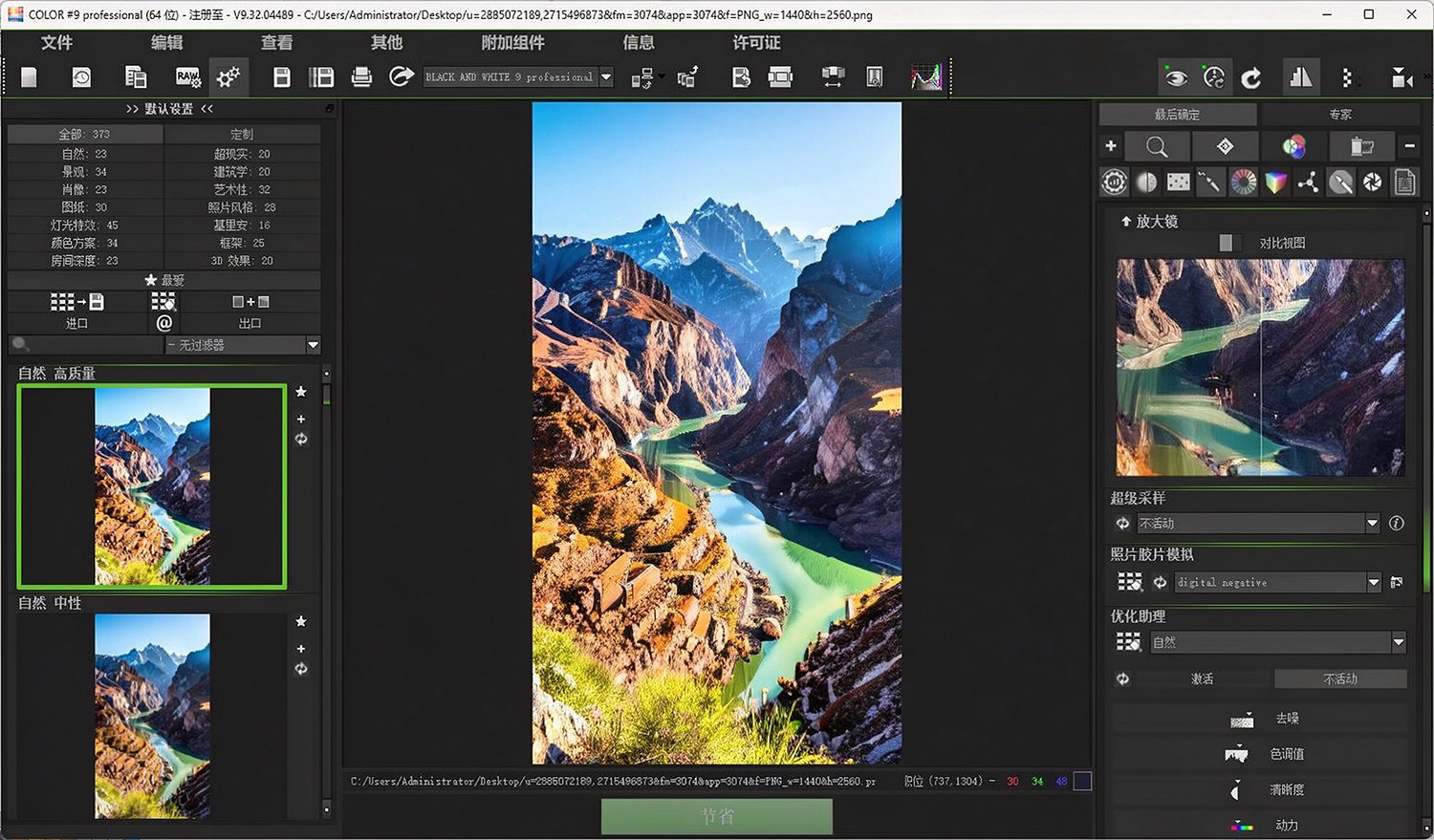Click the 进口 import presets icon
This screenshot has height=840, width=1434.
pyautogui.click(x=76, y=302)
